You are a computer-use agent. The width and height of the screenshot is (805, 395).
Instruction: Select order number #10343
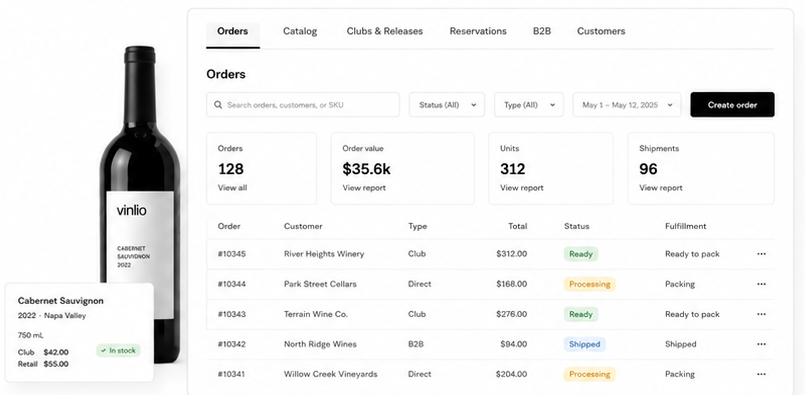click(232, 314)
